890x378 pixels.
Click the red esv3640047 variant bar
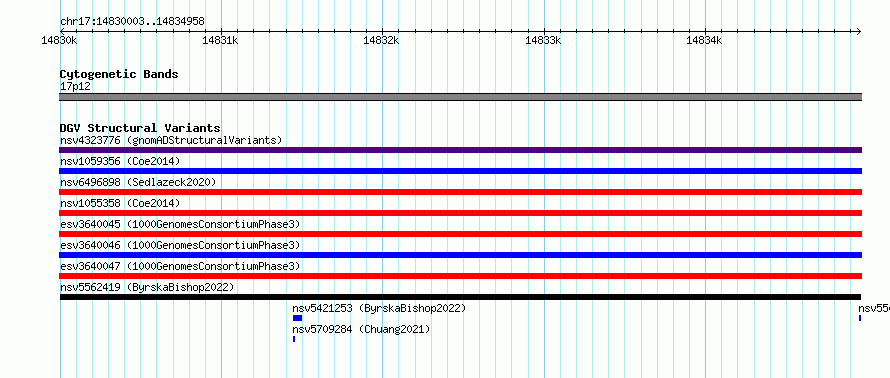tap(460, 276)
